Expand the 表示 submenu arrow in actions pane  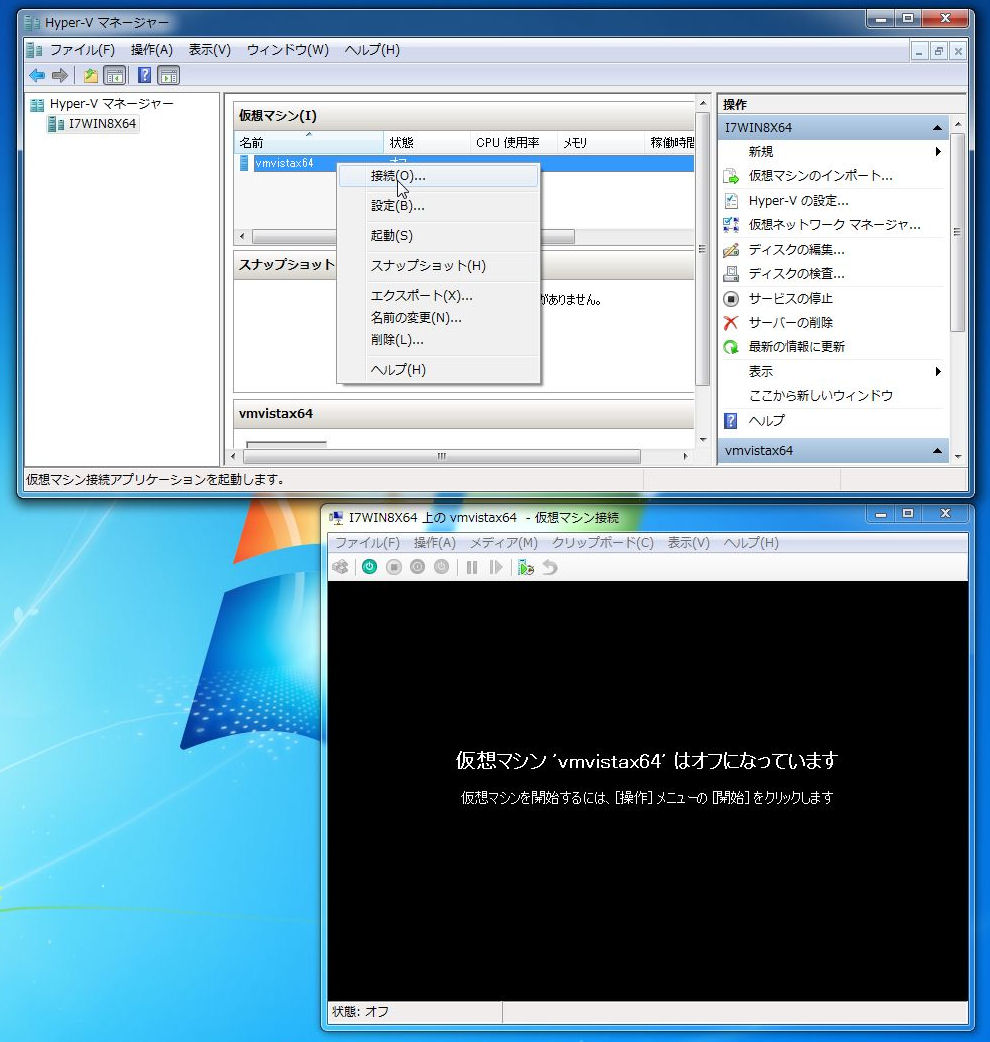pyautogui.click(x=938, y=371)
